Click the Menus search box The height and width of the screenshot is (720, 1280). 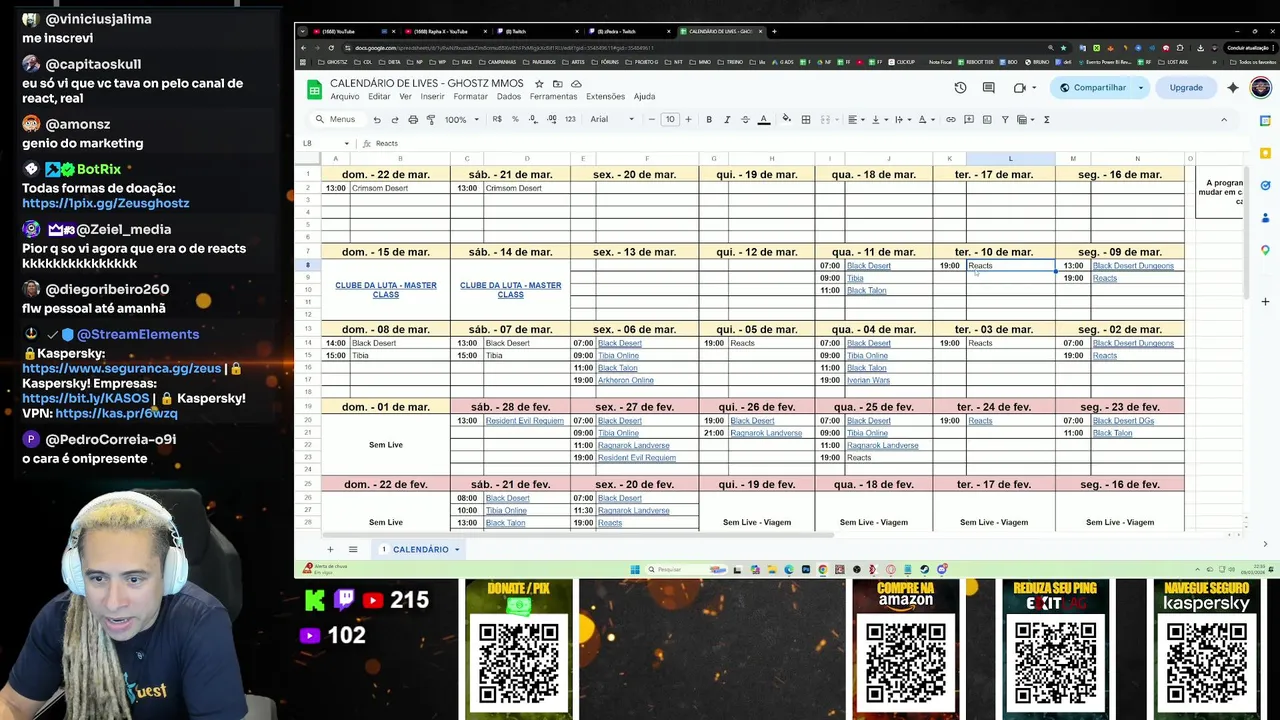point(336,119)
